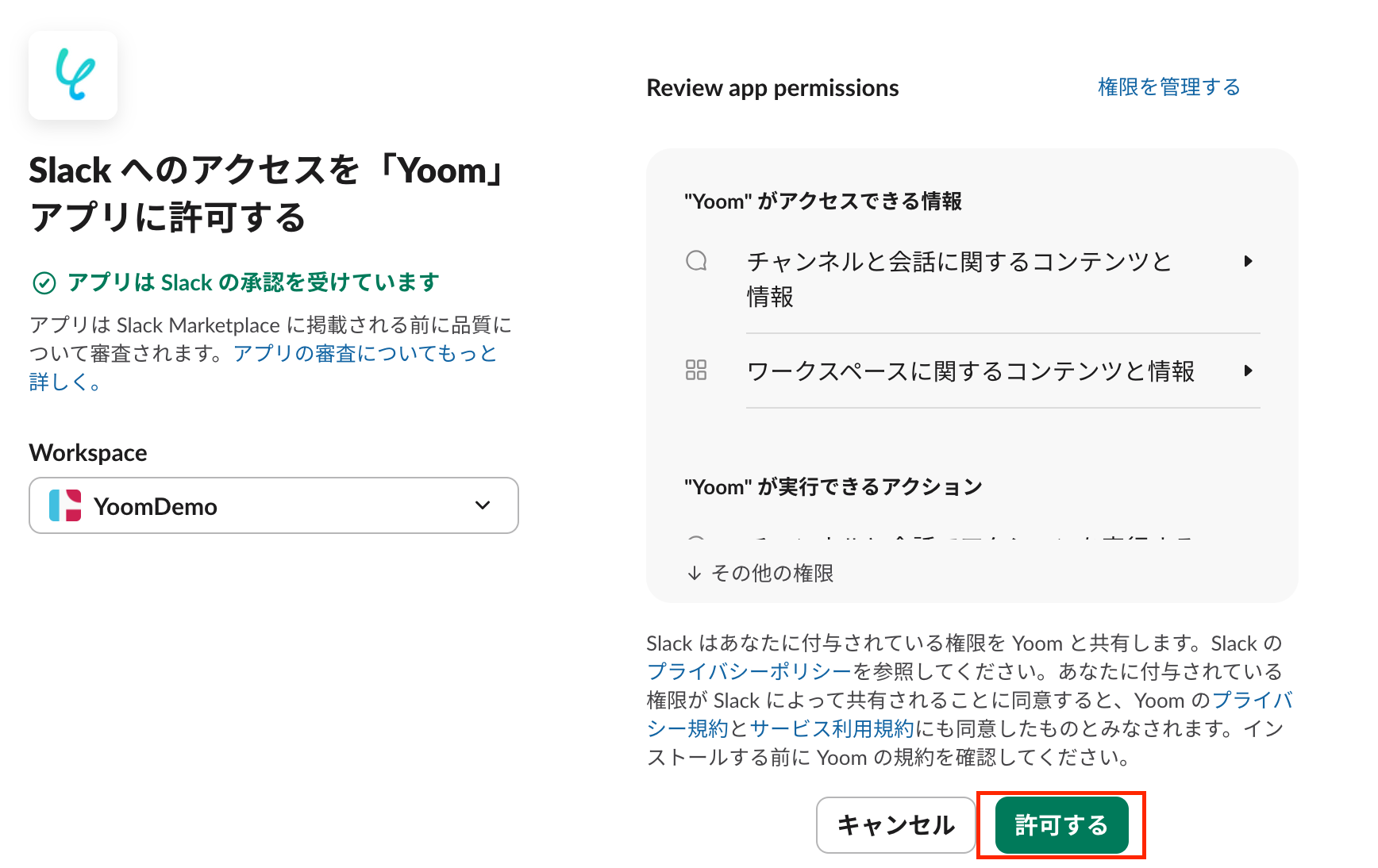Click the アプリは Slack の承認を受けています status text
The height and width of the screenshot is (868, 1378).
click(x=253, y=282)
